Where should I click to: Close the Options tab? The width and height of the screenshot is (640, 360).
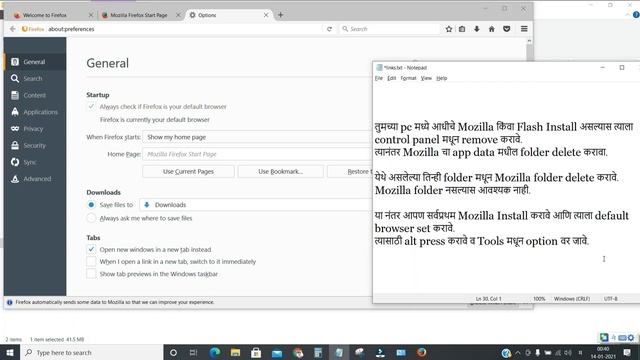266,15
